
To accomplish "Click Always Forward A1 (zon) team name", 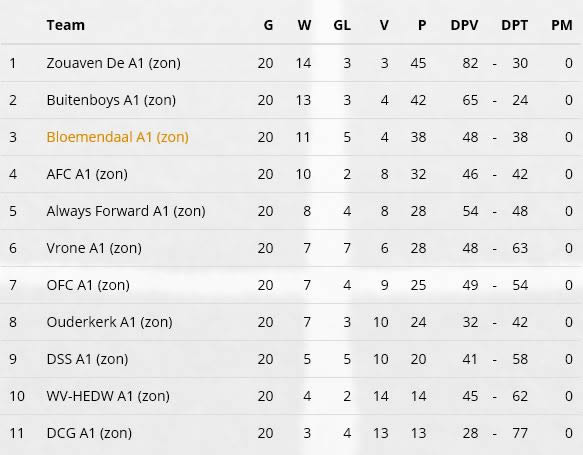I will [126, 211].
